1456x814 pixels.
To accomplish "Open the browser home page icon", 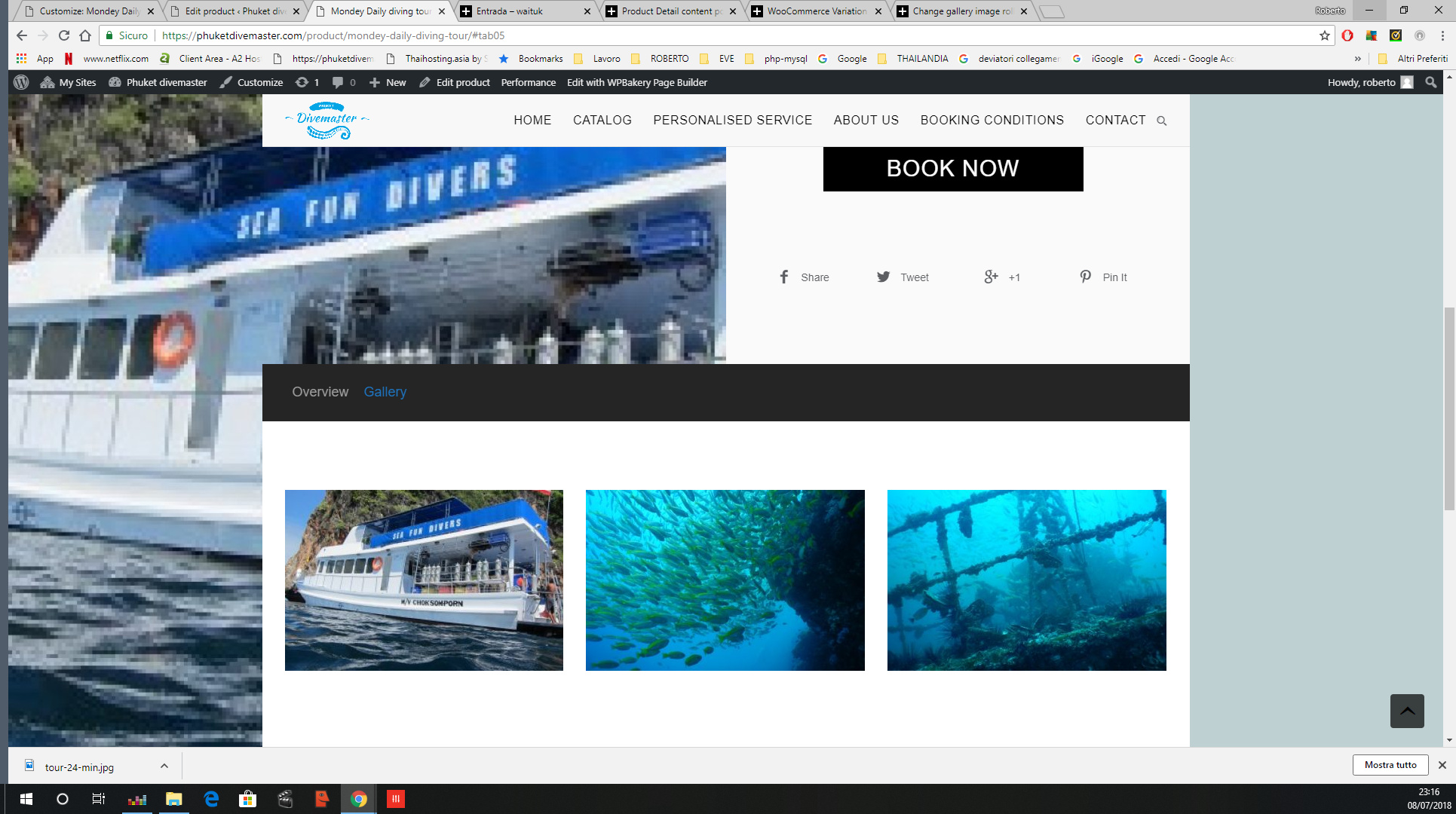I will pos(85,35).
